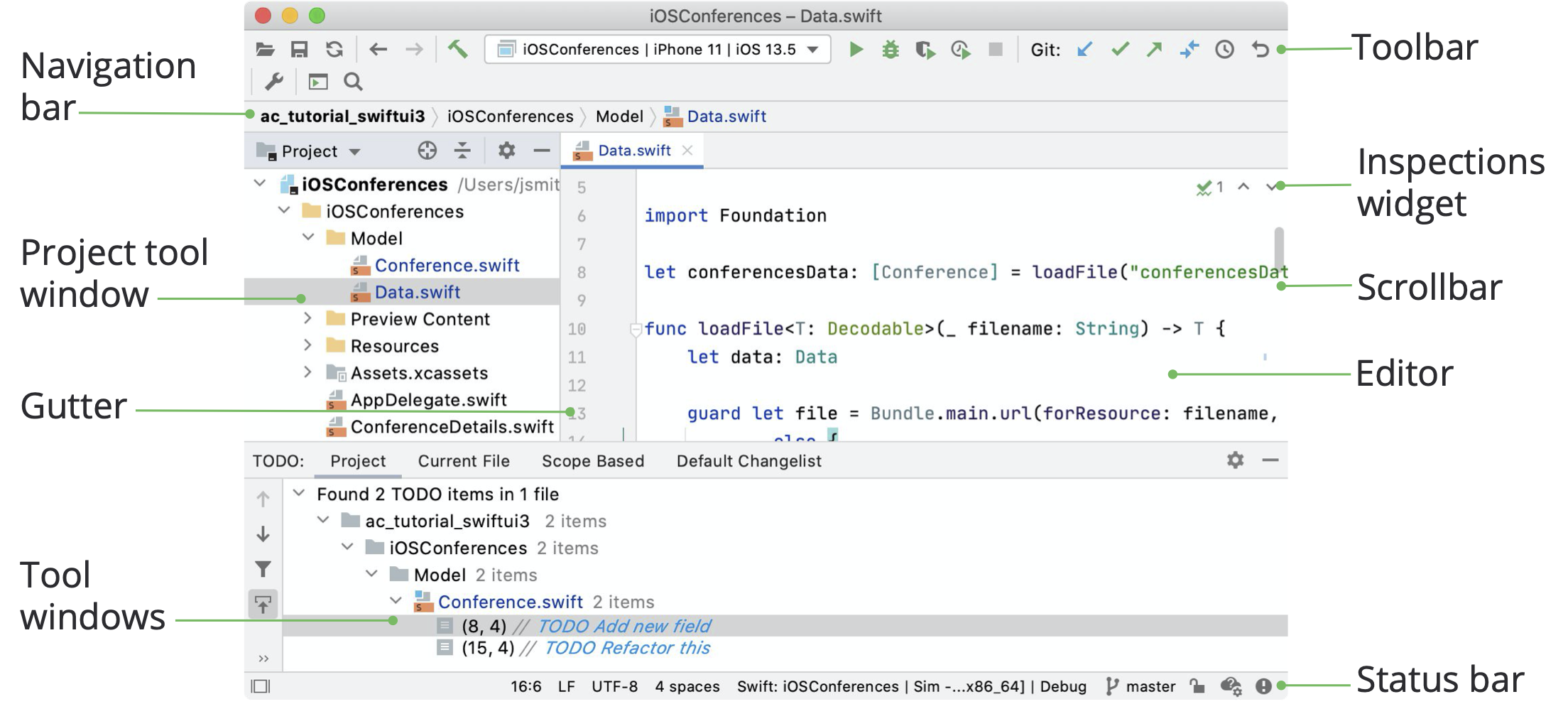The height and width of the screenshot is (704, 1568).
Task: Click the master Git branch widget
Action: click(1140, 686)
